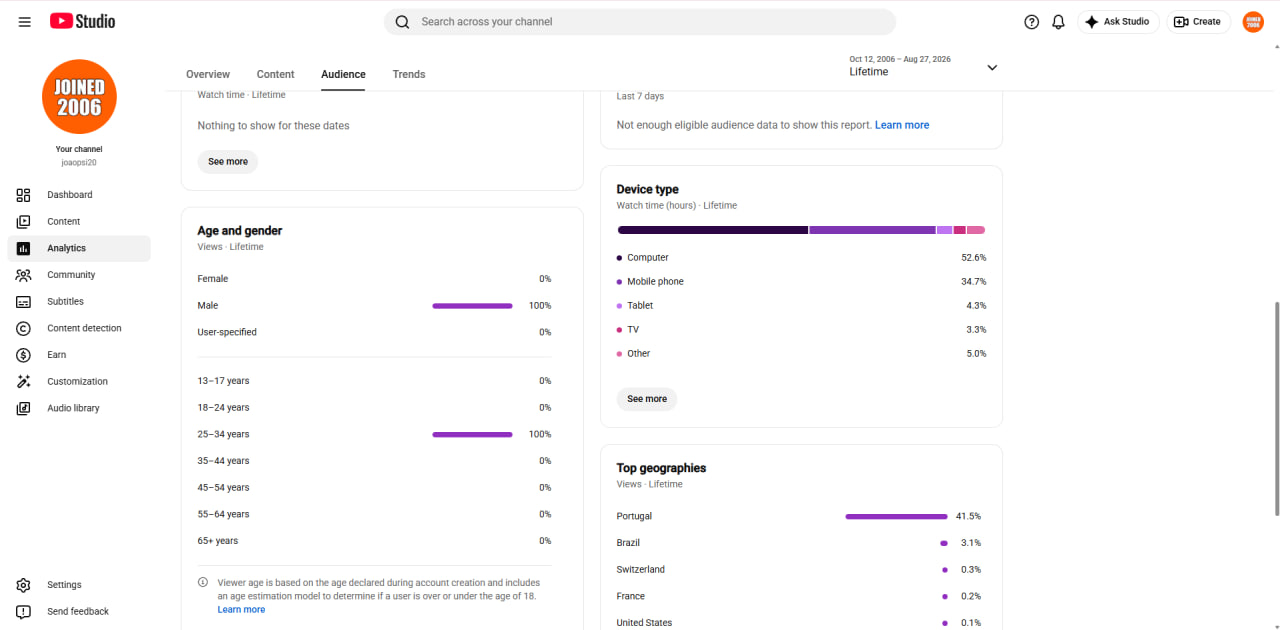Click the Analytics sidebar icon
This screenshot has width=1280, height=630.
click(x=24, y=248)
